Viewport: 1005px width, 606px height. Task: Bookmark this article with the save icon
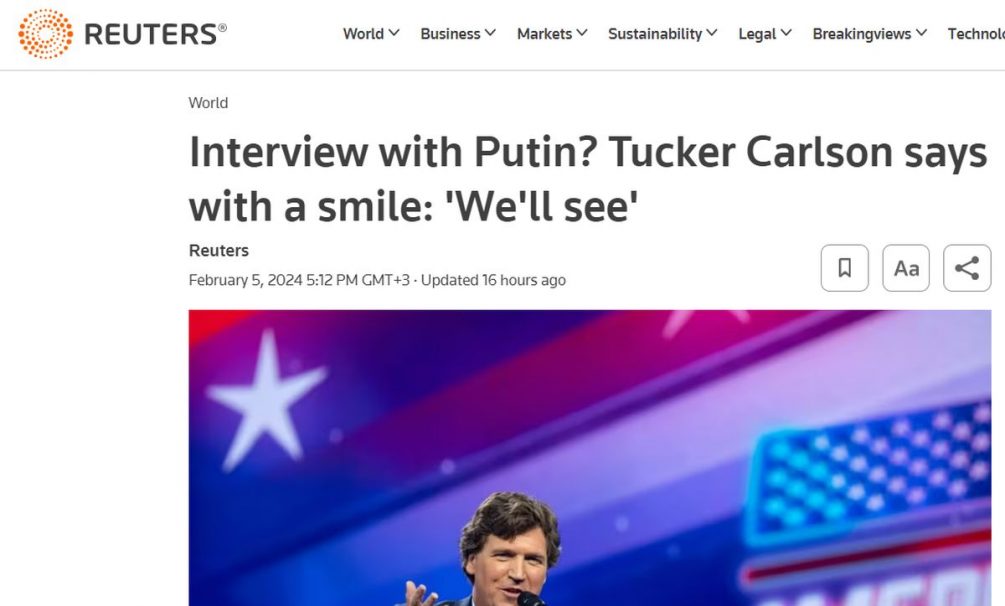click(x=845, y=268)
